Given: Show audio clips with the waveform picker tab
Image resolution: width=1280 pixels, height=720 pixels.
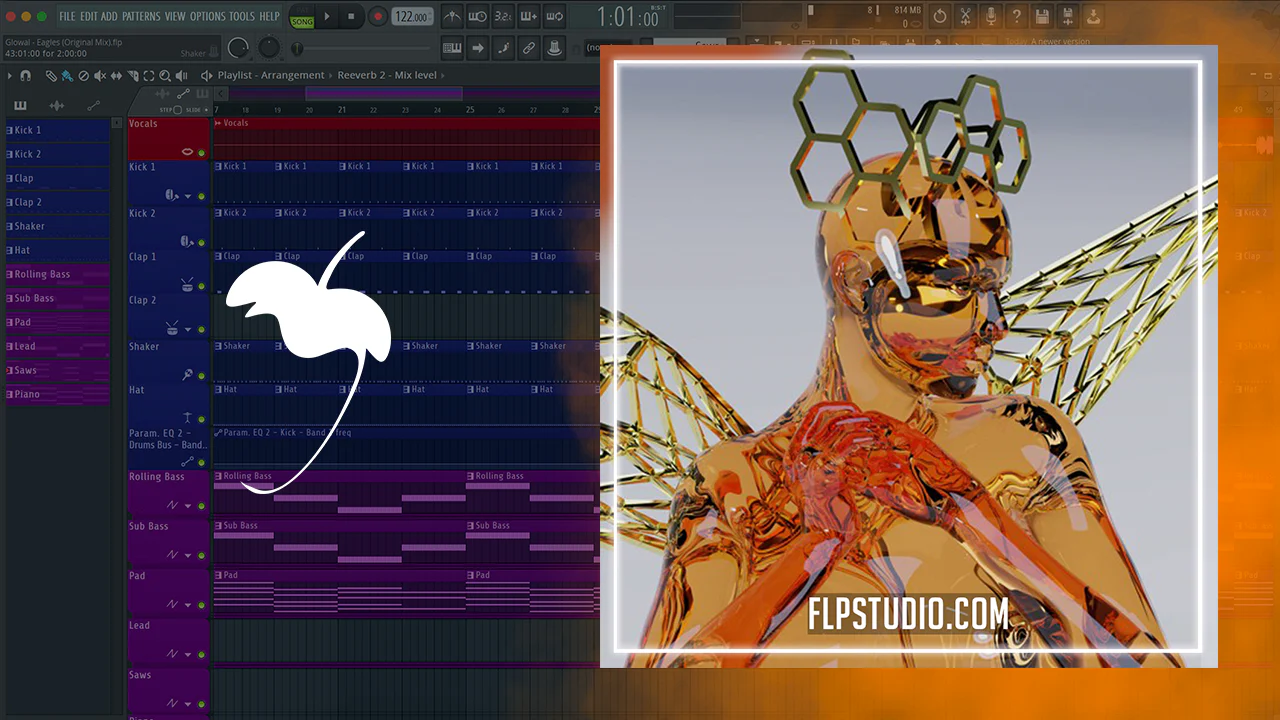Looking at the screenshot, I should (57, 106).
